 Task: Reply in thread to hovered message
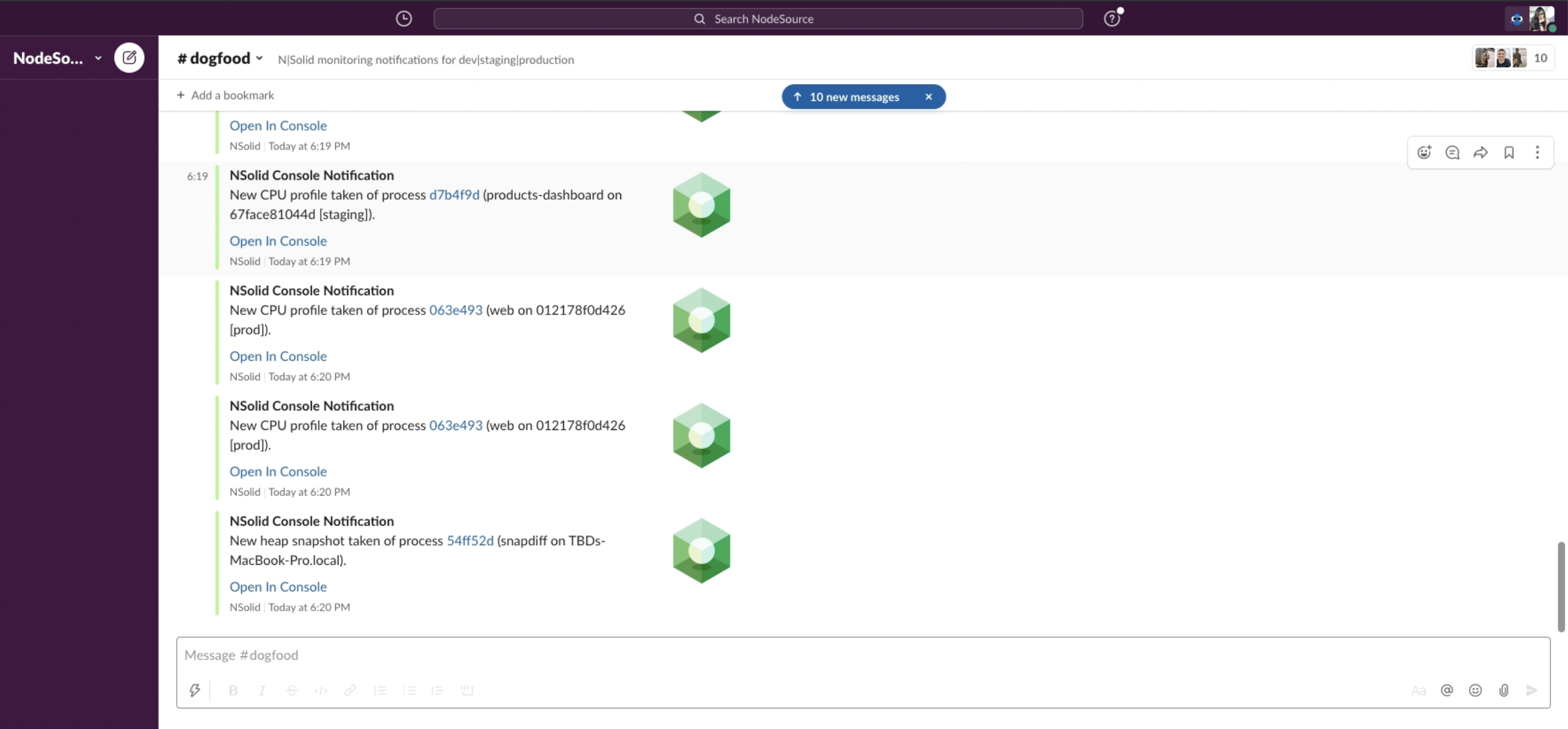(x=1452, y=152)
